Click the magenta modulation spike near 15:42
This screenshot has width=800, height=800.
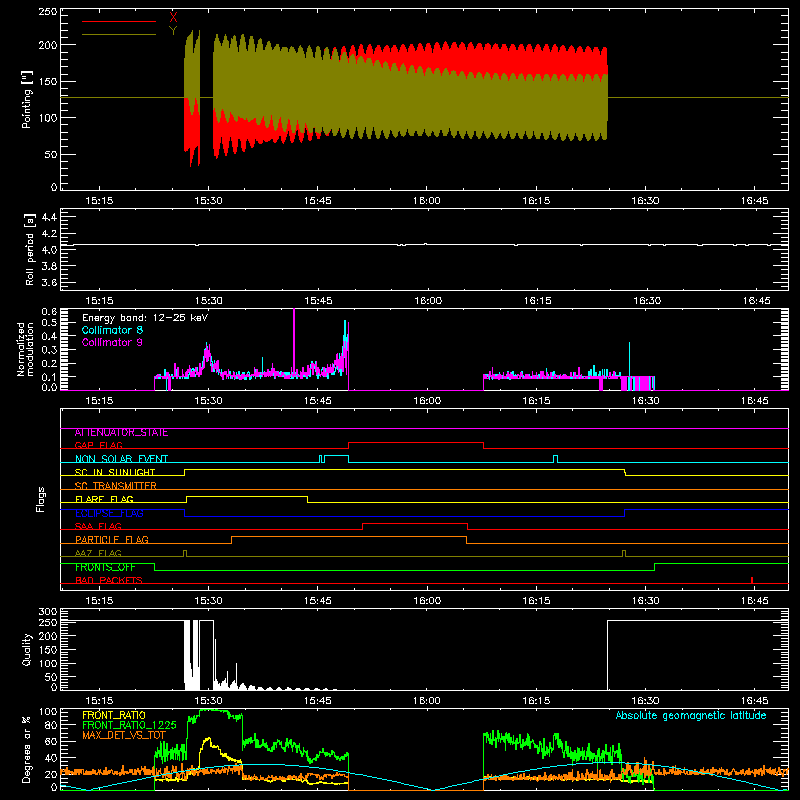(294, 343)
